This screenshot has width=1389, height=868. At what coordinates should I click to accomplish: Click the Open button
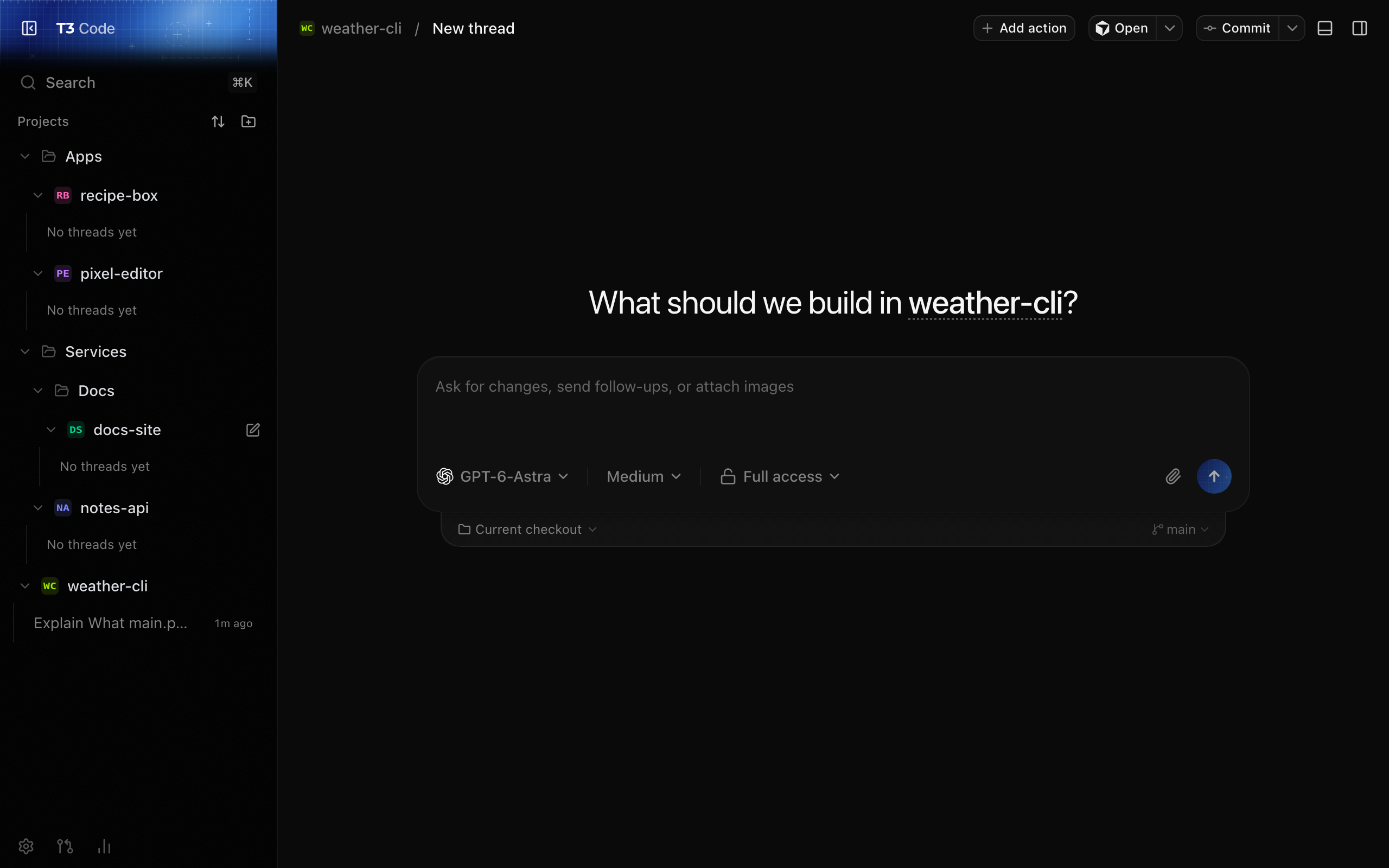1123,28
